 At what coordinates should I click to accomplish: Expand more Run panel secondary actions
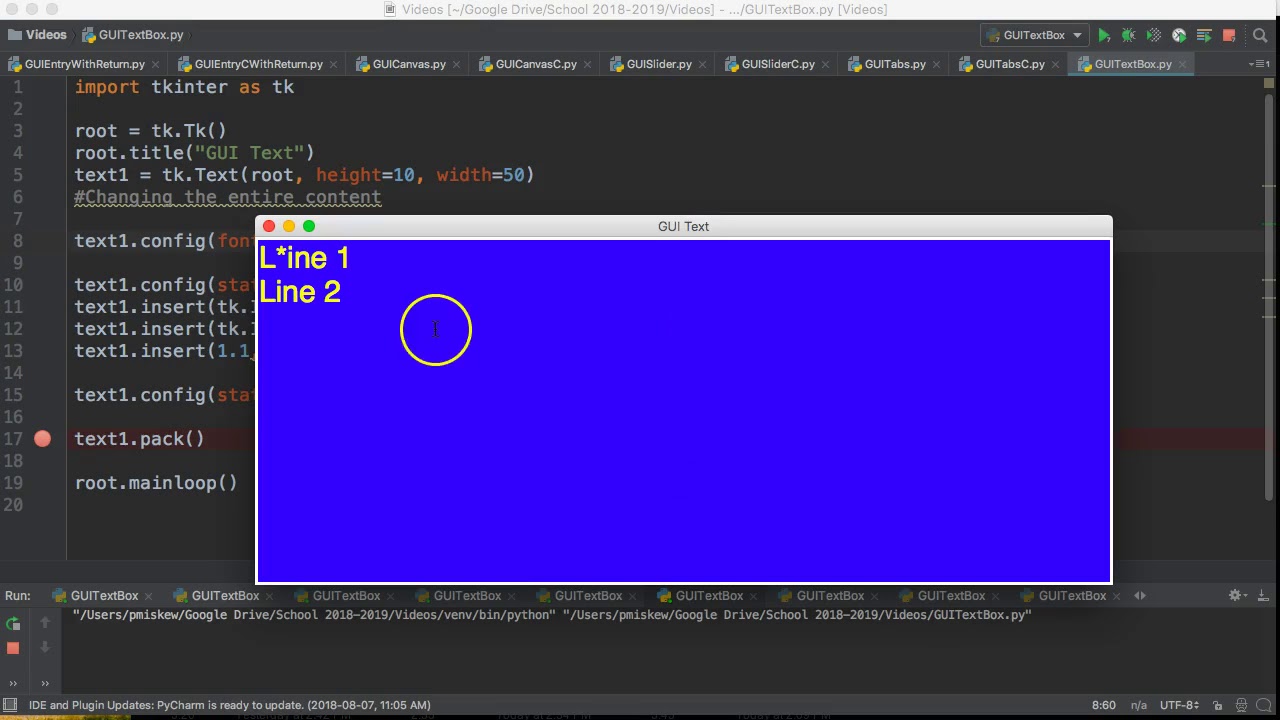point(45,684)
